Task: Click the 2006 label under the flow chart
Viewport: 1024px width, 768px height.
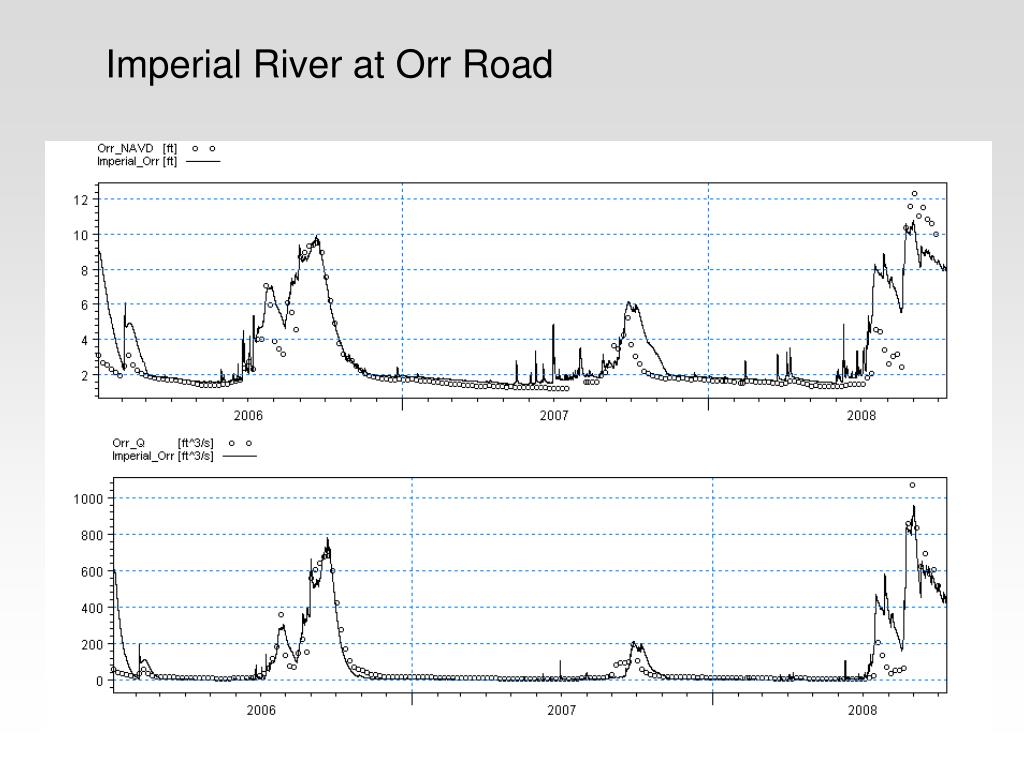Action: [261, 711]
